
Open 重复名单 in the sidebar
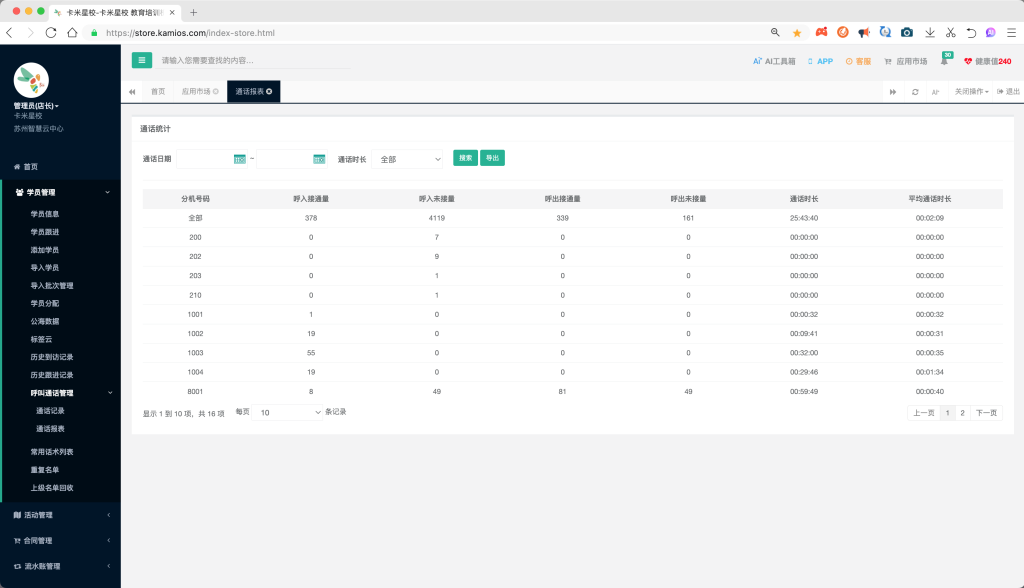(x=45, y=470)
